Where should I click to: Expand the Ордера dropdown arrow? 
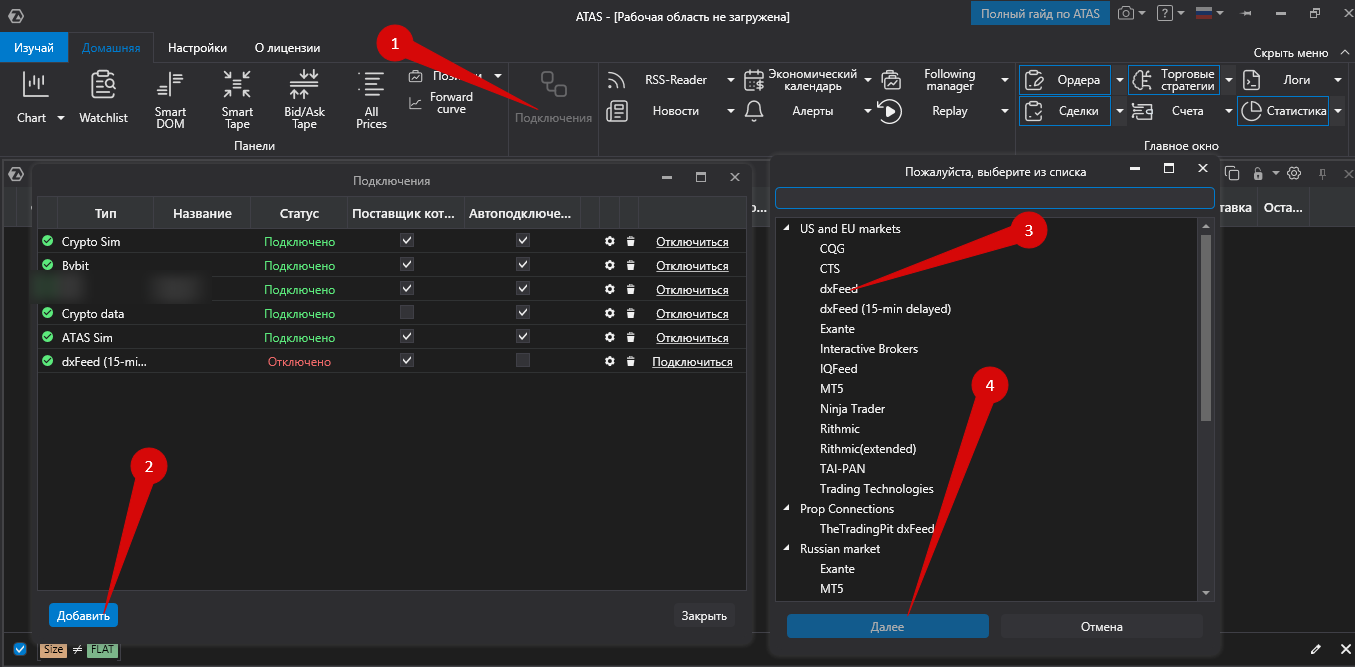tap(1119, 80)
